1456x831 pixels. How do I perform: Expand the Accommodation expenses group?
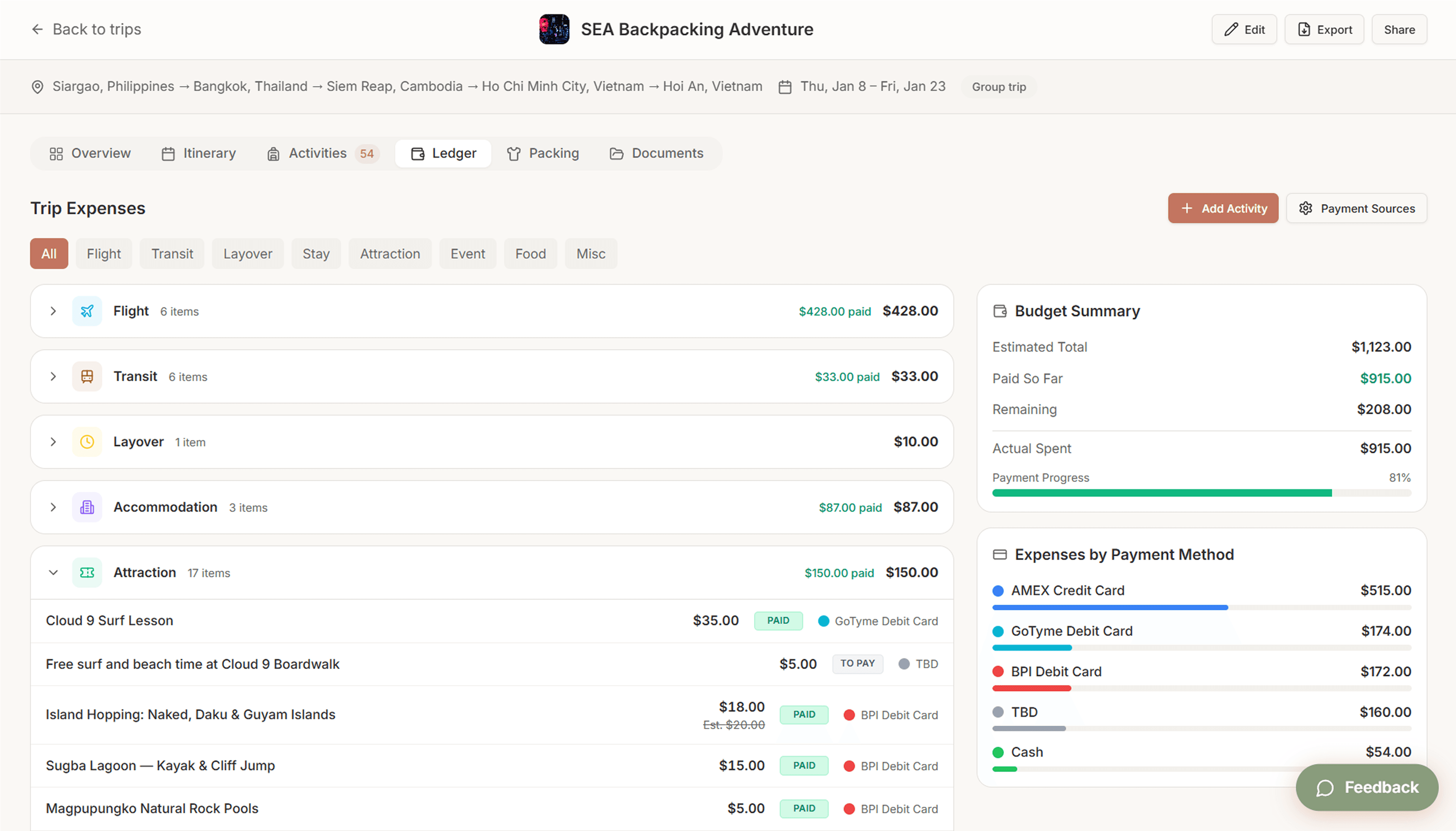[x=53, y=507]
